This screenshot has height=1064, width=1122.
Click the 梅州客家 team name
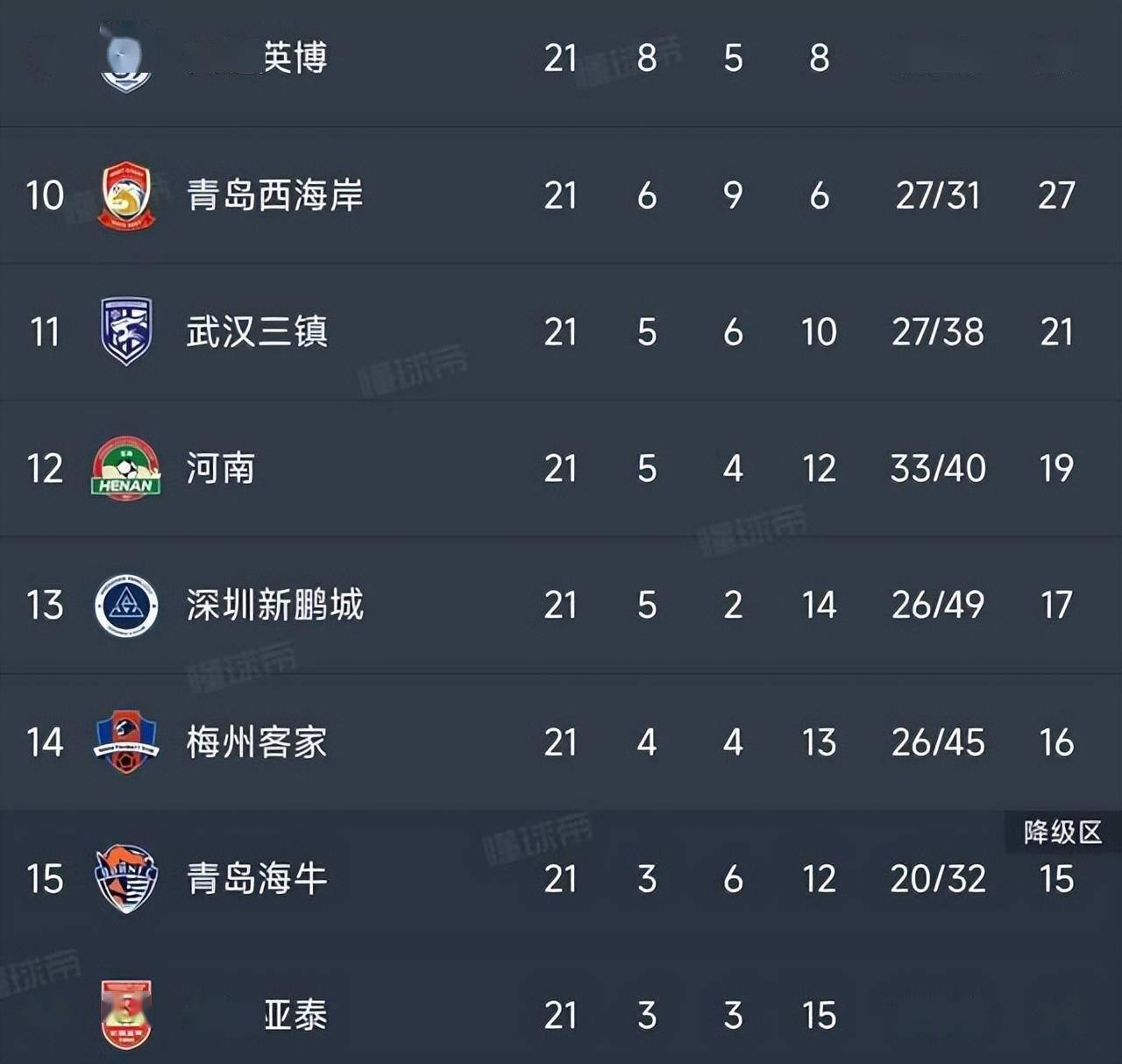[x=257, y=742]
